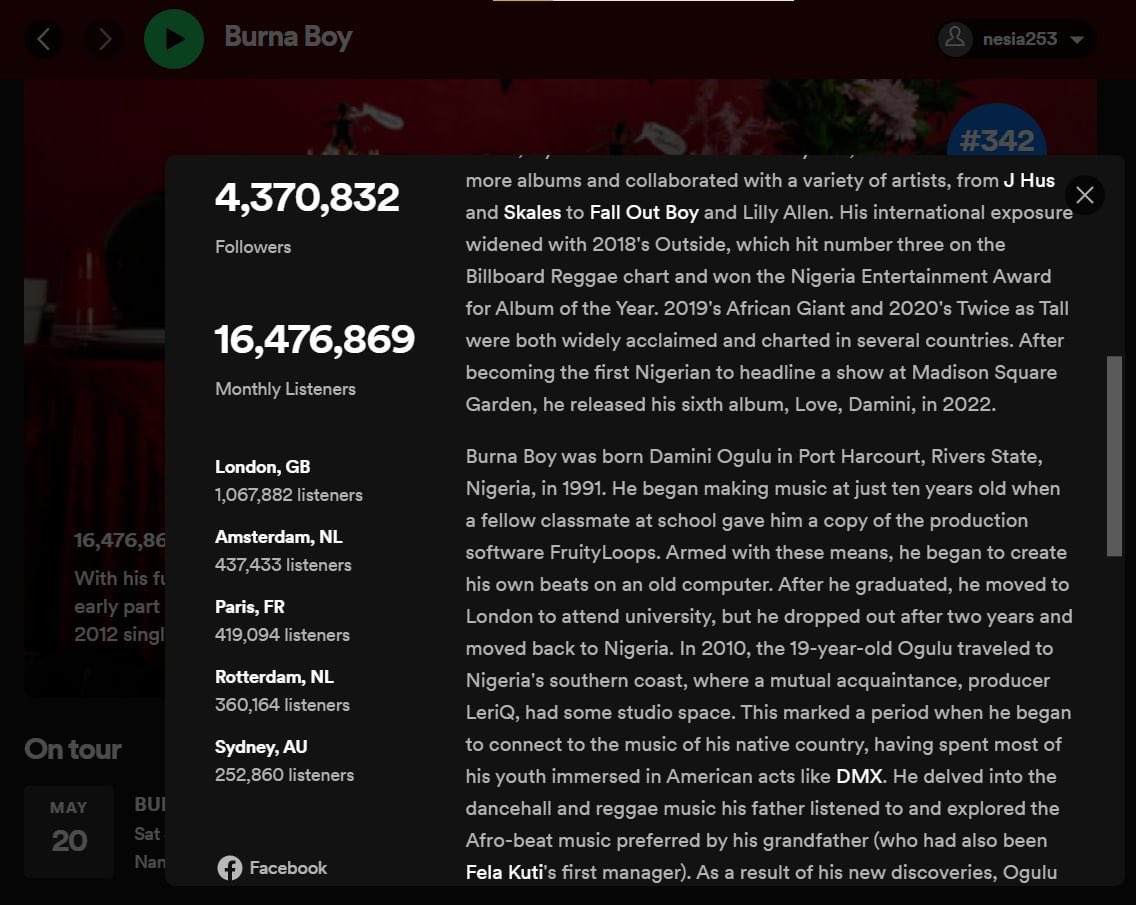Click the Facebook logo icon
This screenshot has width=1136, height=905.
[x=230, y=867]
